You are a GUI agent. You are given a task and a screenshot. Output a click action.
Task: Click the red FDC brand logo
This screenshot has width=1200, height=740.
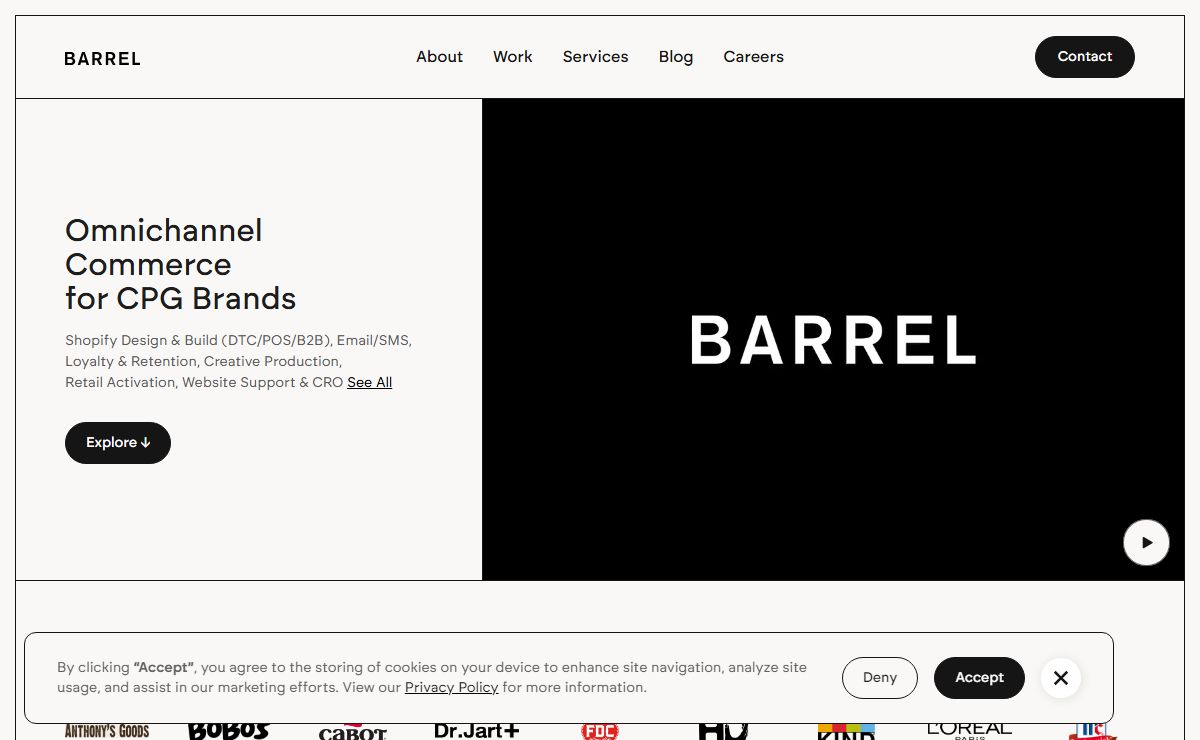(x=599, y=731)
